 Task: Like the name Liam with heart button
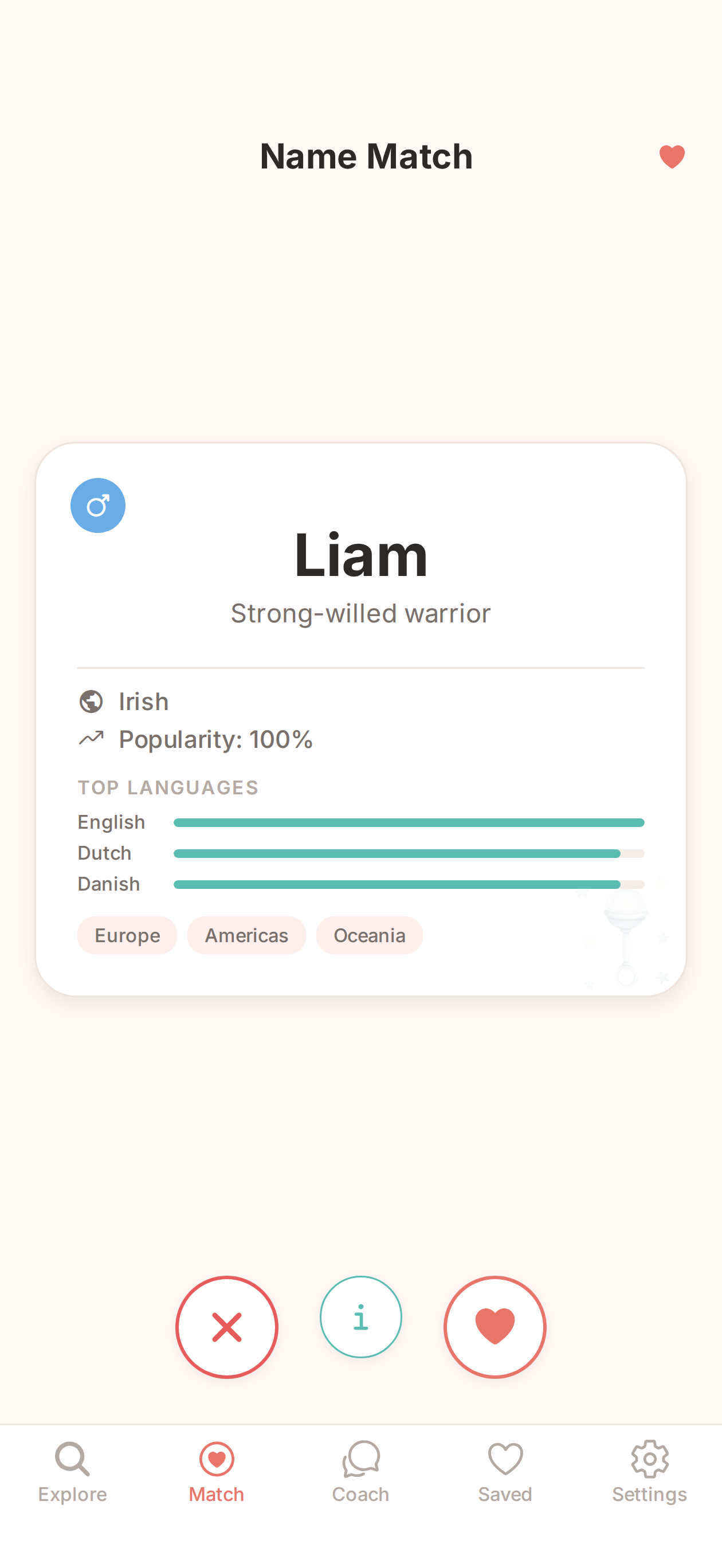point(495,1327)
